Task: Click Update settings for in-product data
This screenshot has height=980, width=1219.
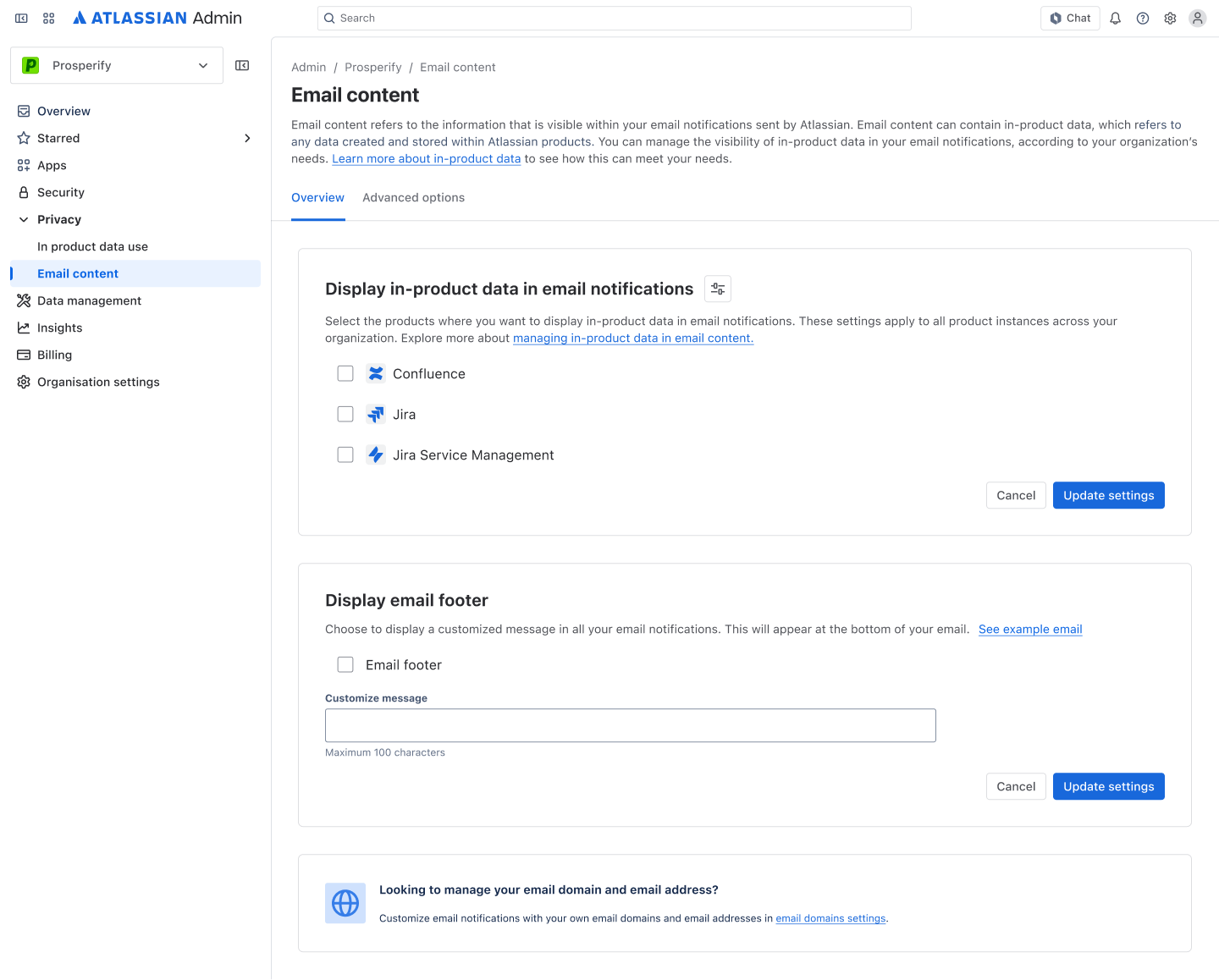Action: 1109,495
